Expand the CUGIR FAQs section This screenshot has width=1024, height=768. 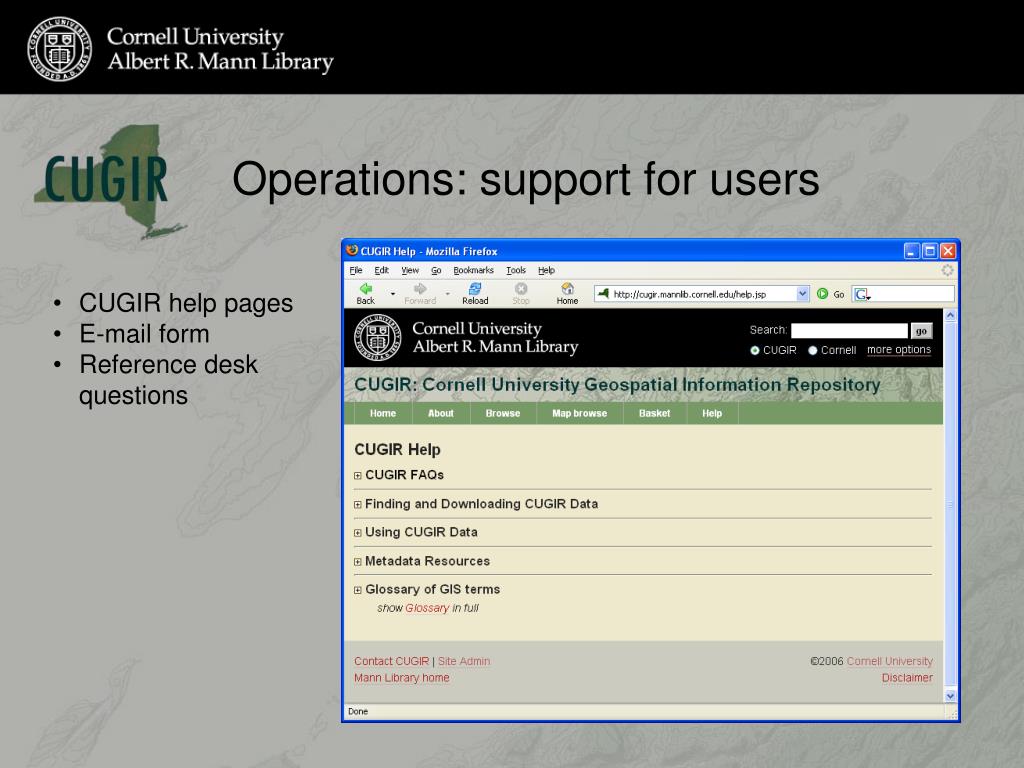357,475
